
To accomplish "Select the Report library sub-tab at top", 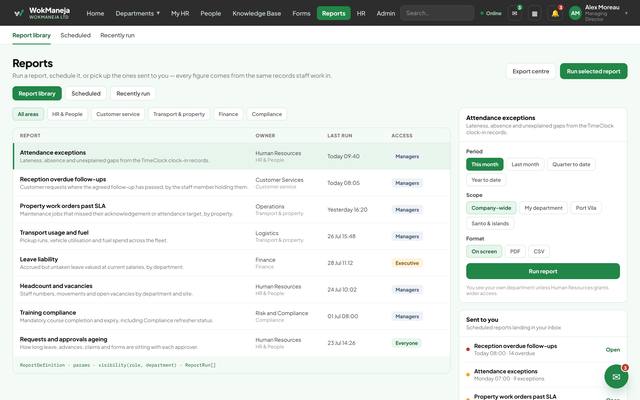I will click(x=31, y=36).
